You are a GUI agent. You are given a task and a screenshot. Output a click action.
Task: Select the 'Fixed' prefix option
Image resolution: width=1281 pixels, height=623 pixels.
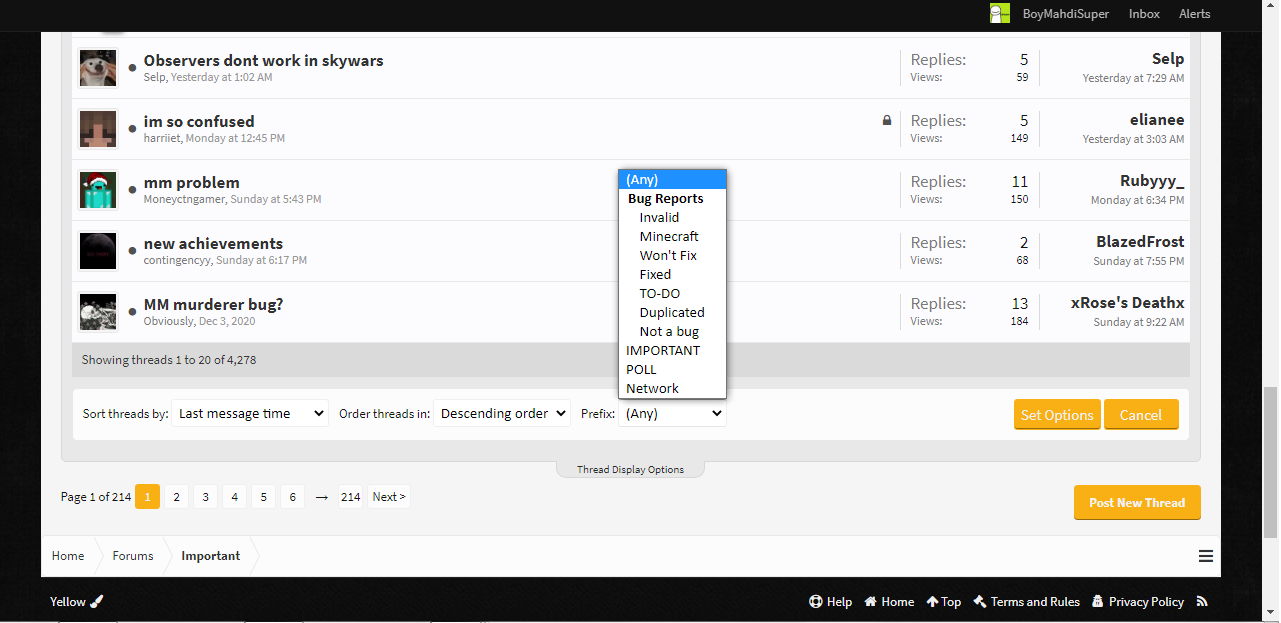point(672,275)
